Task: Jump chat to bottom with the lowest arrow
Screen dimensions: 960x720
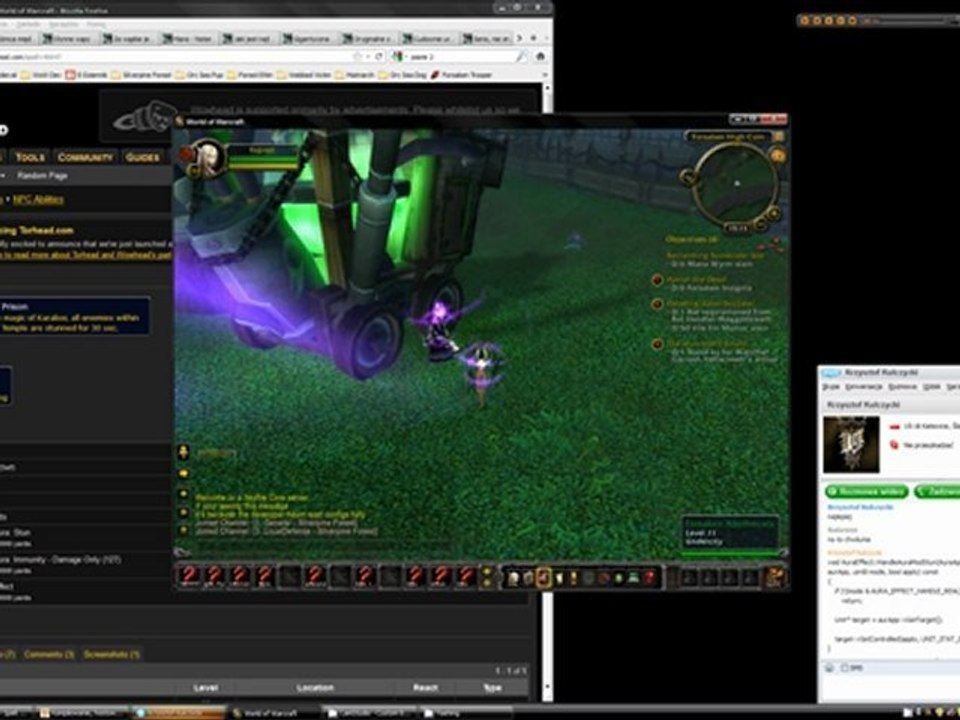Action: (183, 531)
